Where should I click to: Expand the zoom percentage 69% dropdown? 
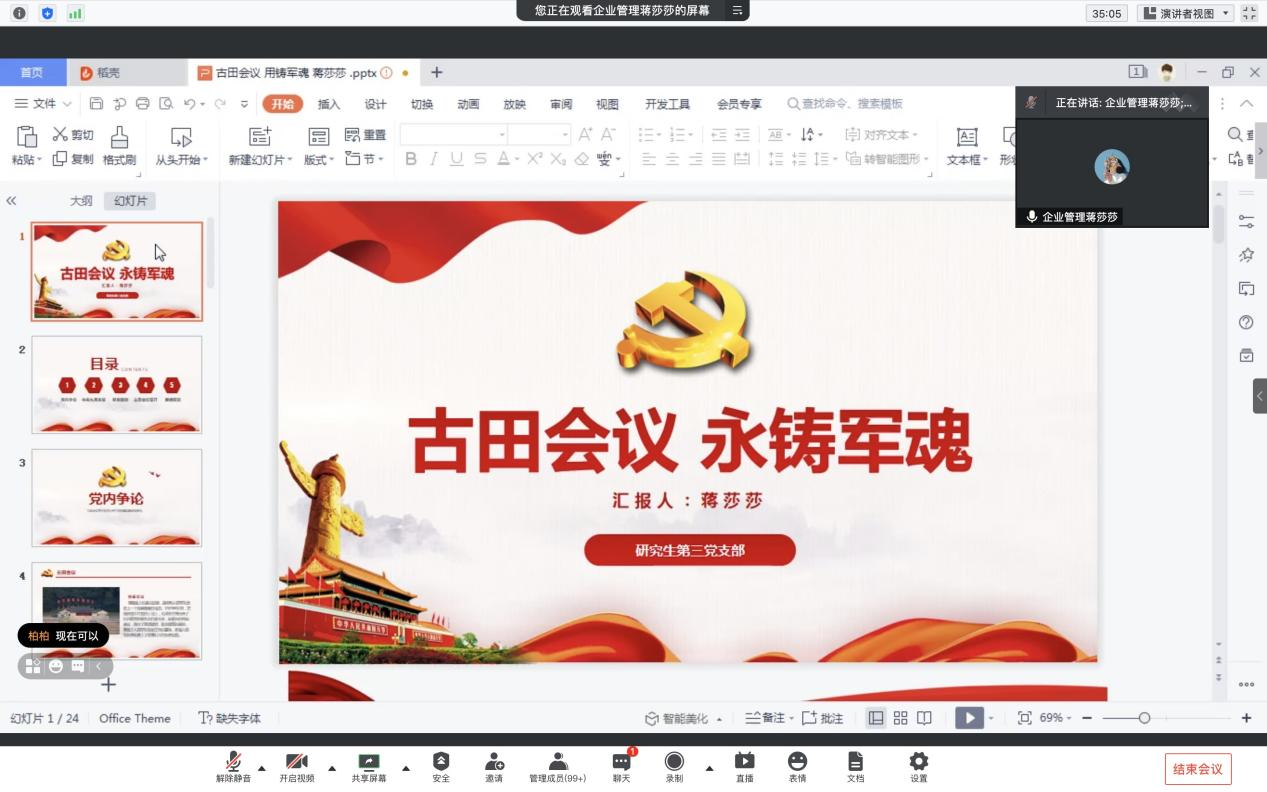coord(1055,718)
